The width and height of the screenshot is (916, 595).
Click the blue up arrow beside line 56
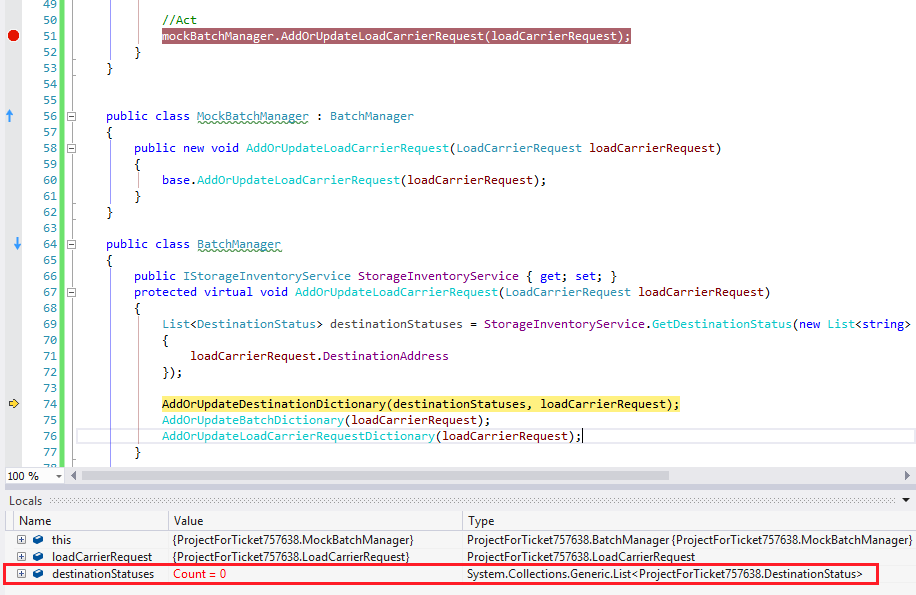click(x=10, y=116)
